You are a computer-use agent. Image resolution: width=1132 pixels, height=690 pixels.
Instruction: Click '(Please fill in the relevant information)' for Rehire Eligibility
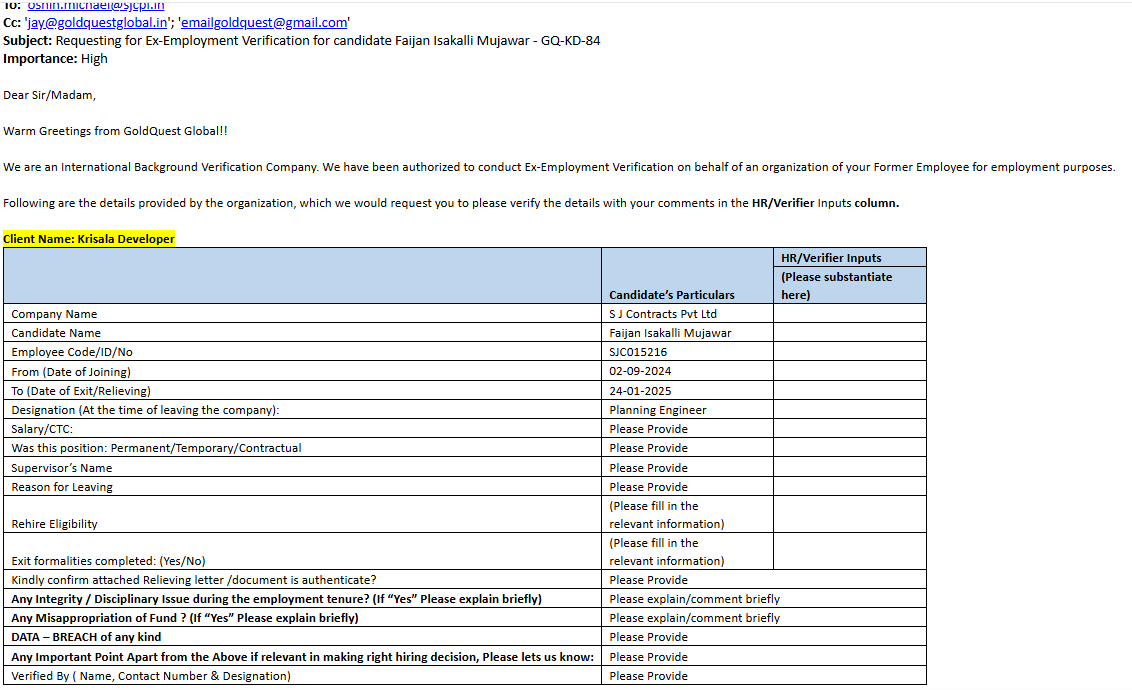(666, 515)
